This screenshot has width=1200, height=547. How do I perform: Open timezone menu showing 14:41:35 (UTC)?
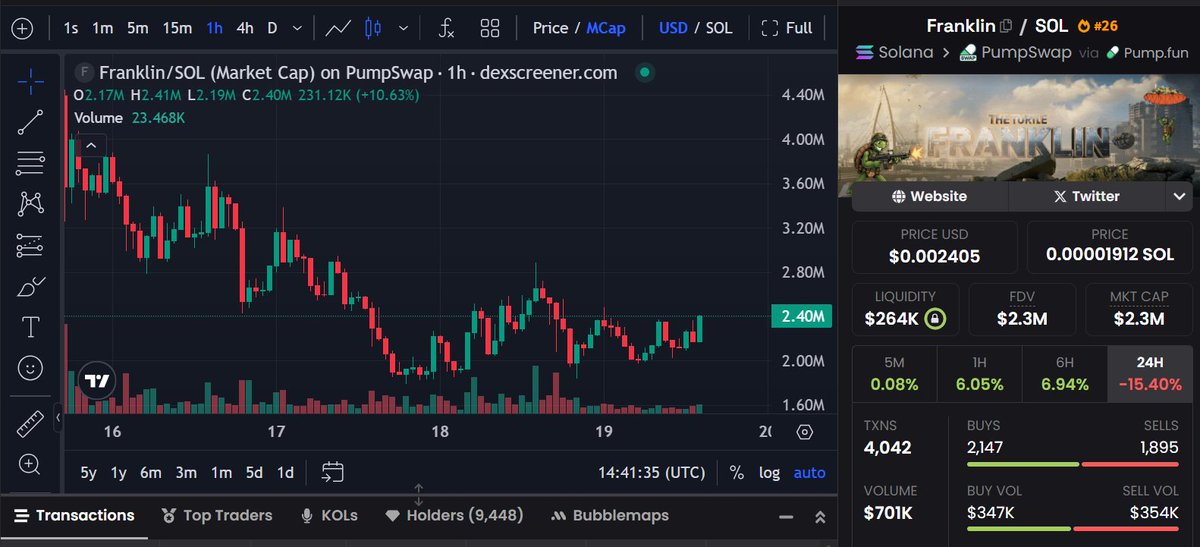coord(652,472)
